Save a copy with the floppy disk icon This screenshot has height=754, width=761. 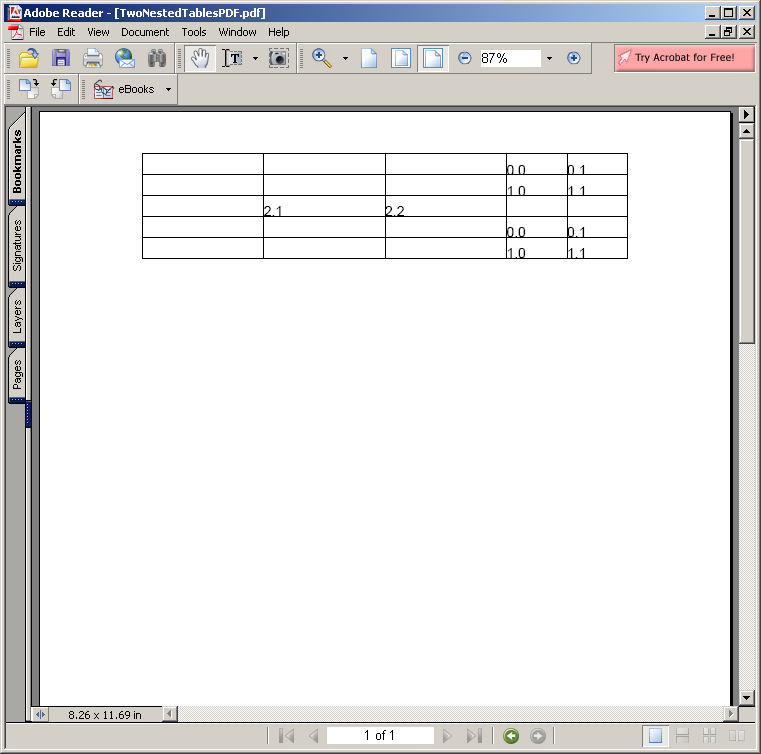point(61,58)
